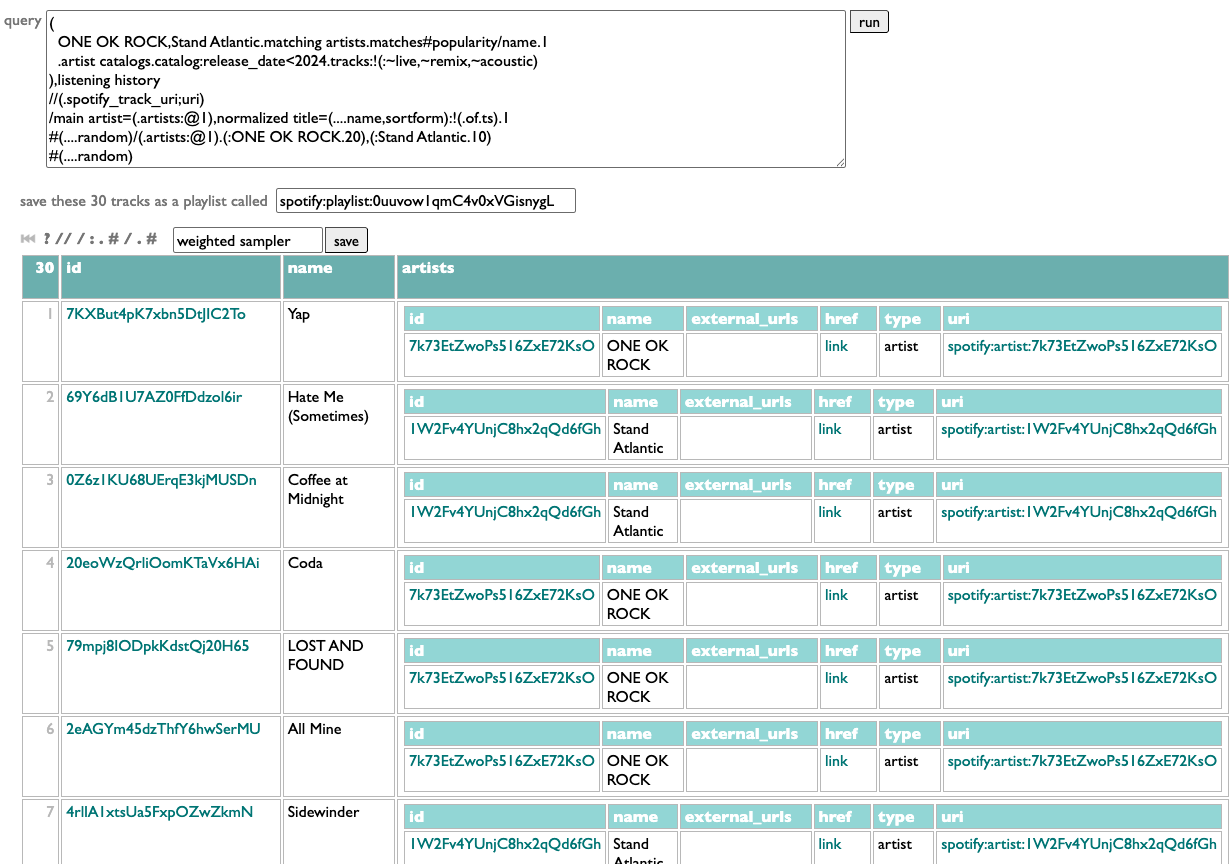The width and height of the screenshot is (1229, 864).
Task: Select the track name All Mine
Action: click(x=315, y=729)
